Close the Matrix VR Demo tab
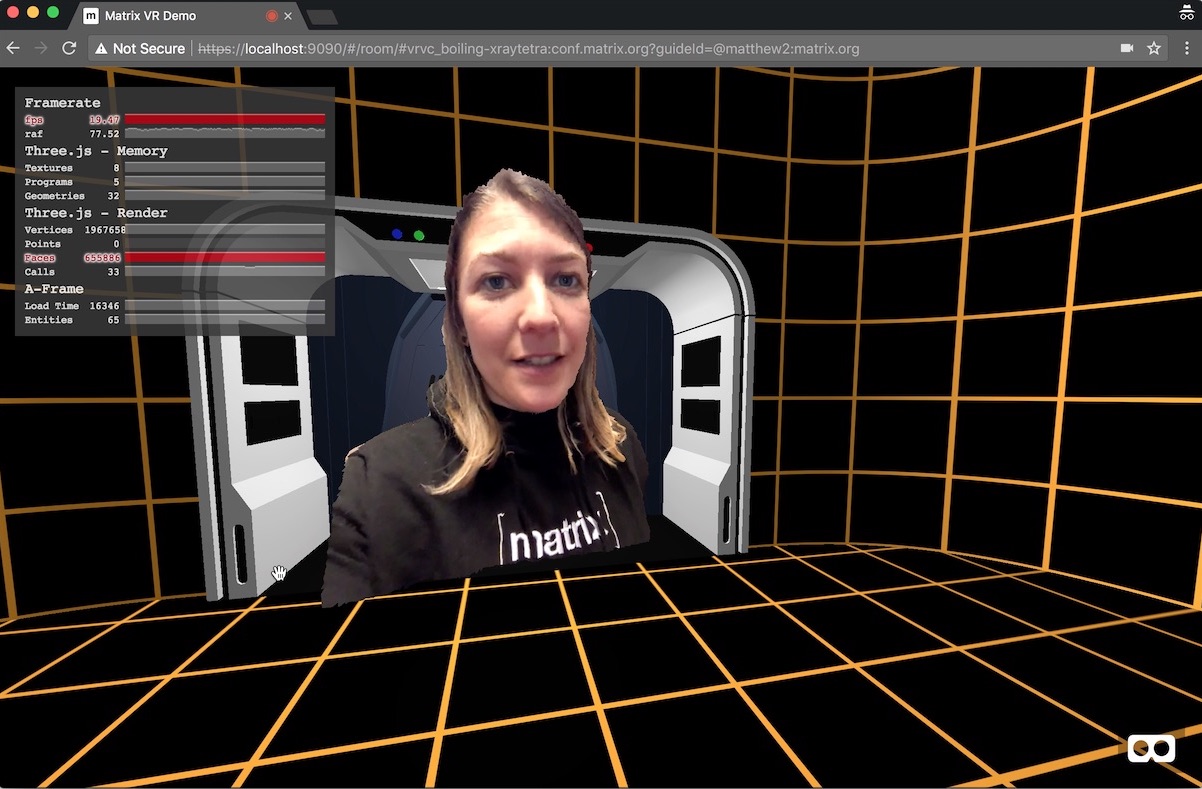1202x789 pixels. pyautogui.click(x=288, y=16)
